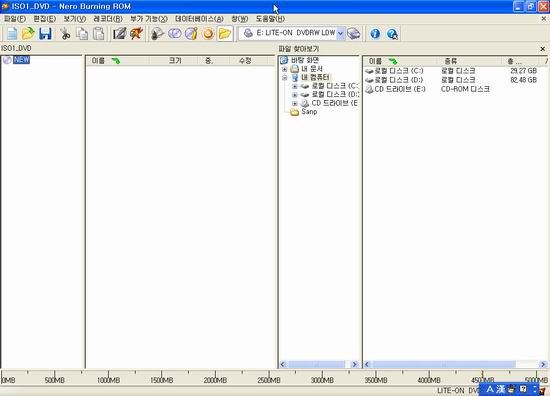Click the language bar A input mode indicator

490,389
